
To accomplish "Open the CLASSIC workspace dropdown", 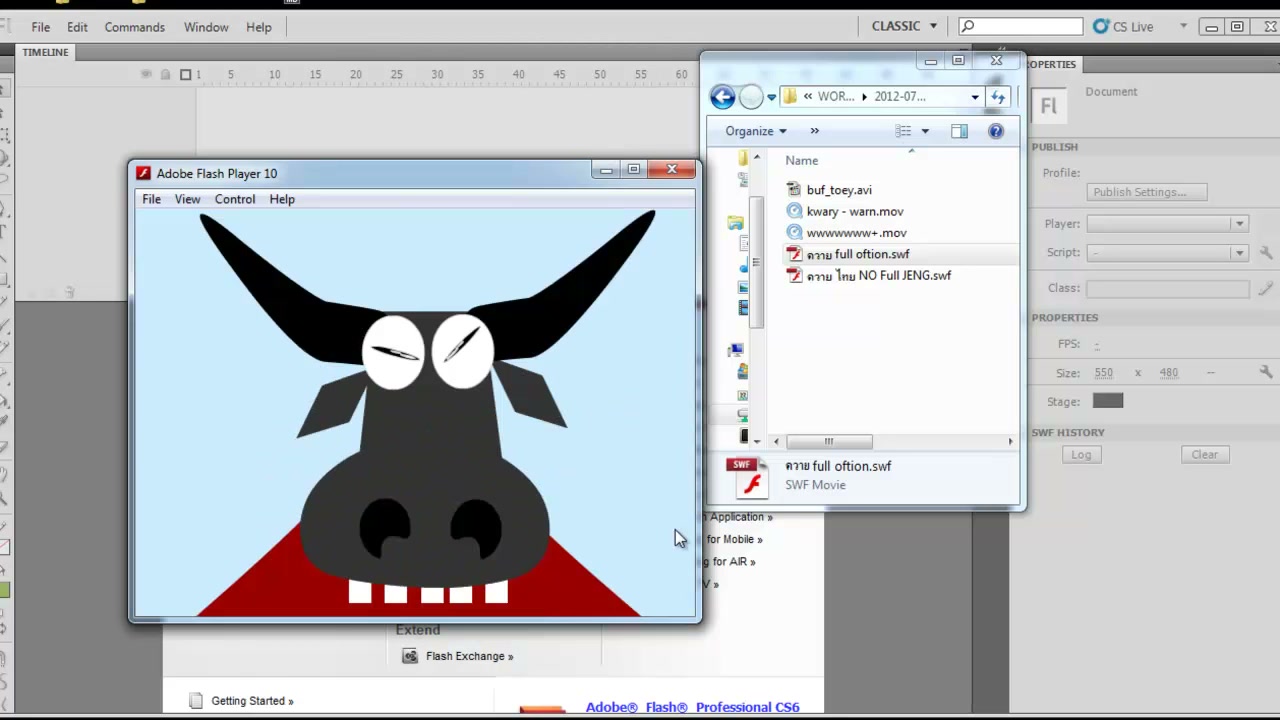I will point(905,27).
